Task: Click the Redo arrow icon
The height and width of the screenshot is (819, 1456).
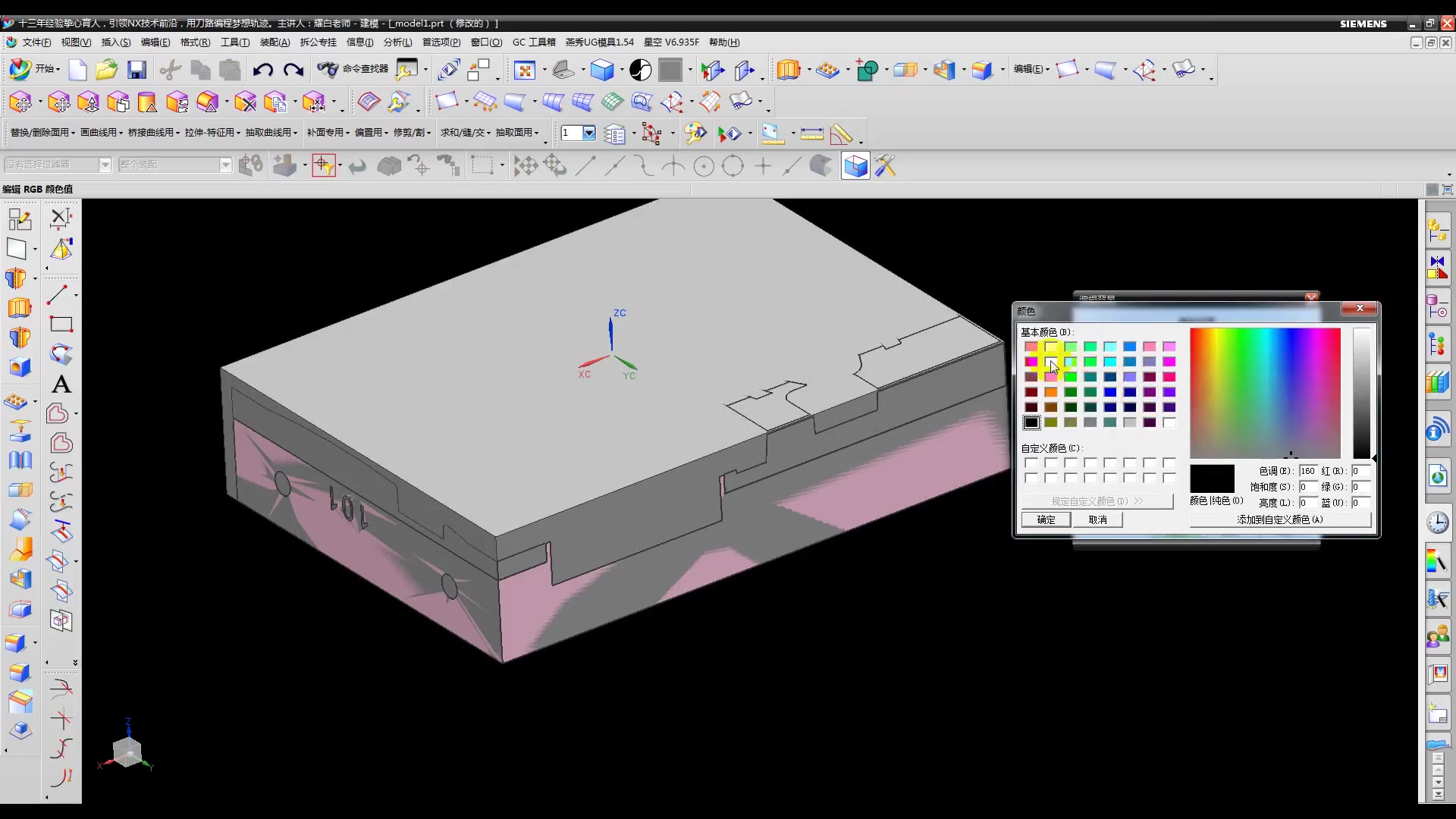Action: [293, 70]
